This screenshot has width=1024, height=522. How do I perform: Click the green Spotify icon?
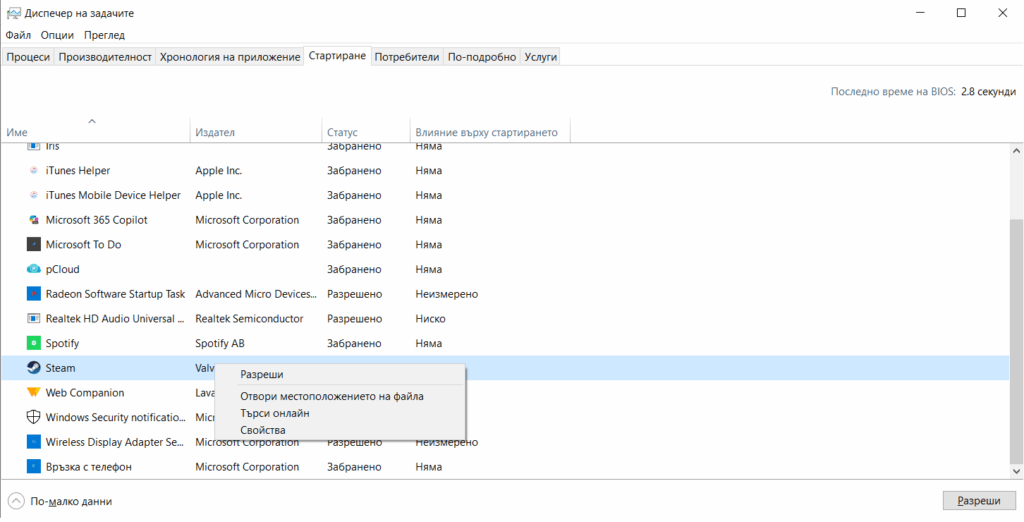click(x=33, y=343)
